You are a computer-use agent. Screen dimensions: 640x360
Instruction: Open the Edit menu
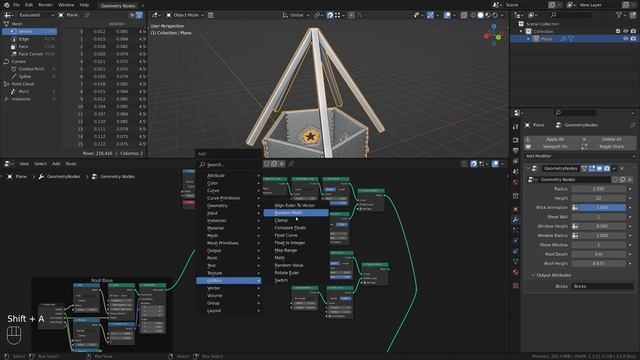pyautogui.click(x=29, y=5)
